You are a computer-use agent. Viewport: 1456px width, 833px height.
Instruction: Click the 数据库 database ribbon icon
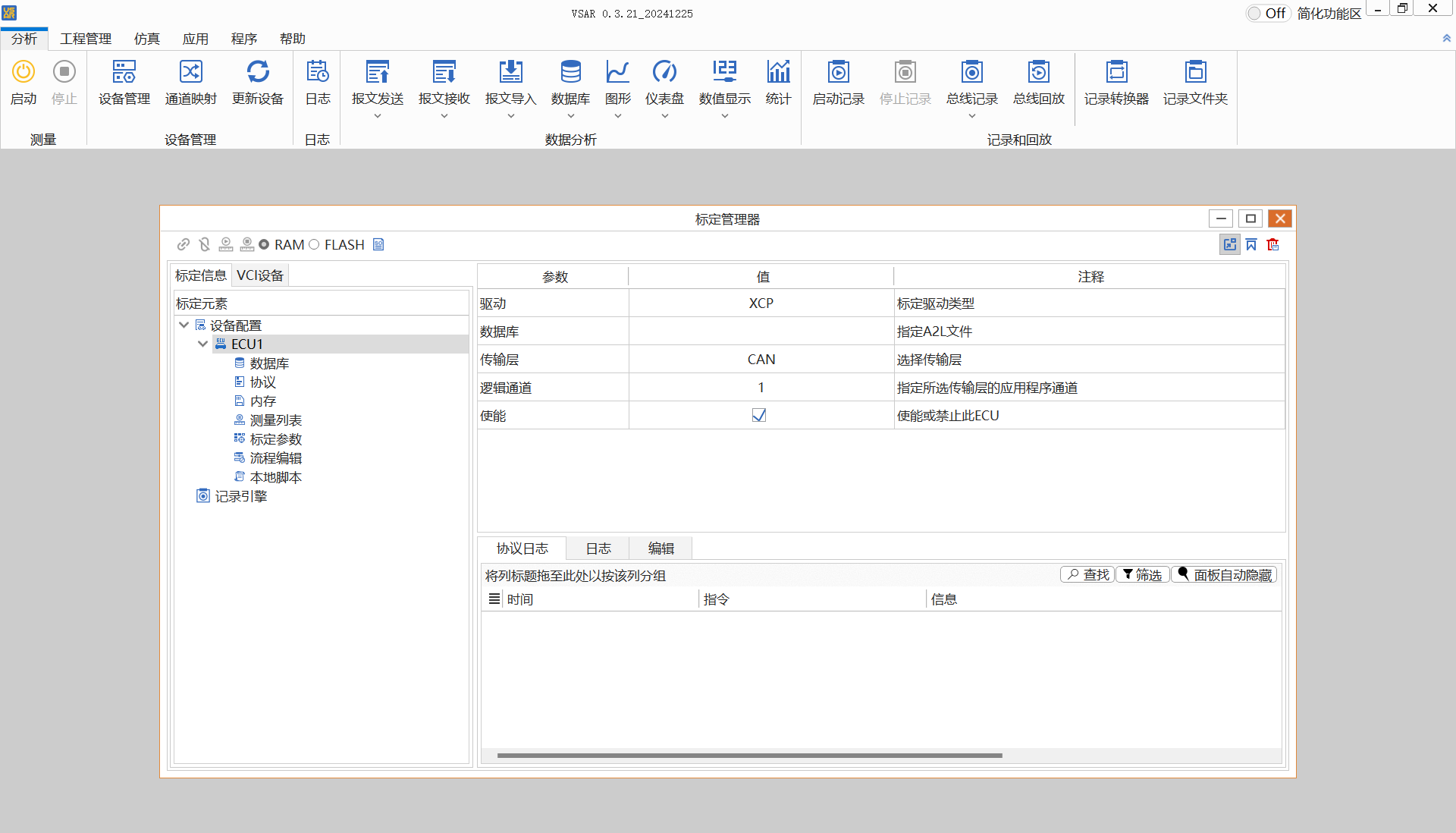tap(571, 72)
